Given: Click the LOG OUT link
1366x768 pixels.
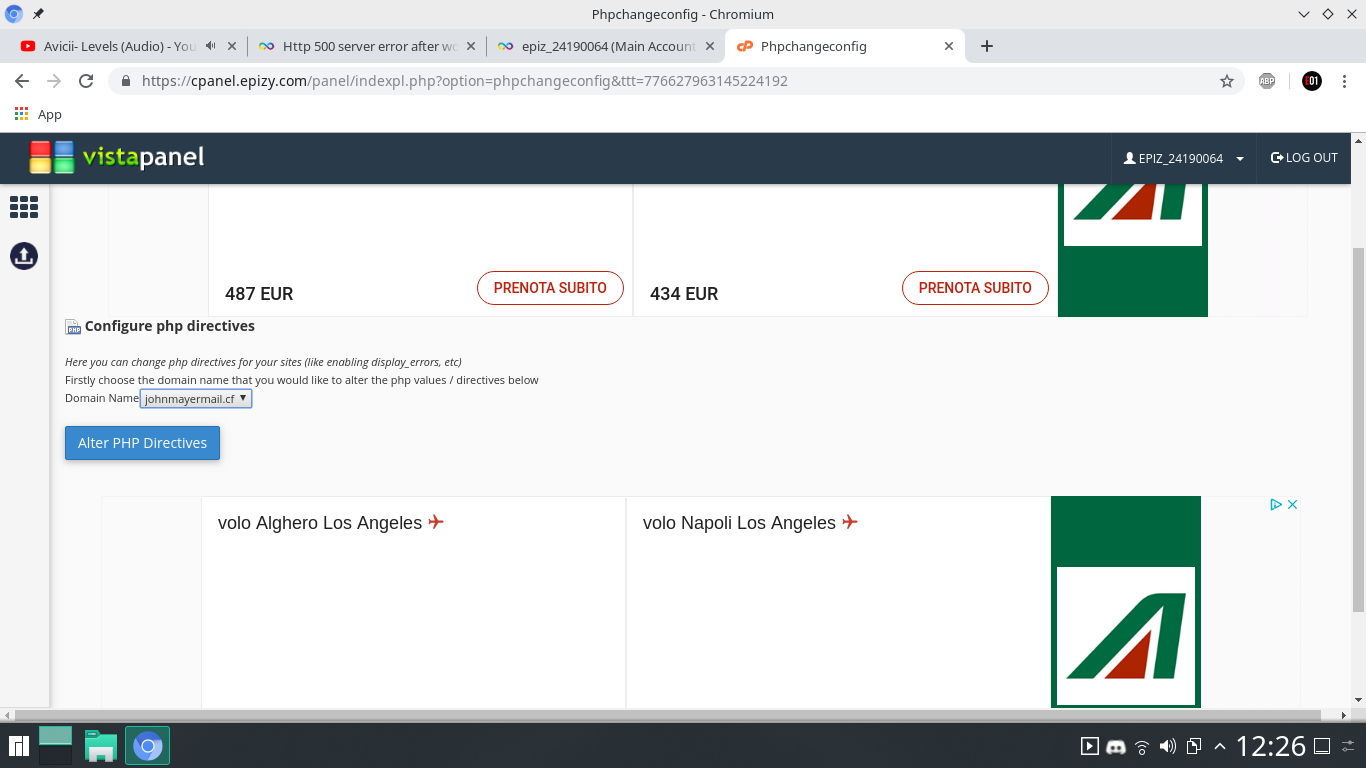Looking at the screenshot, I should (x=1304, y=158).
